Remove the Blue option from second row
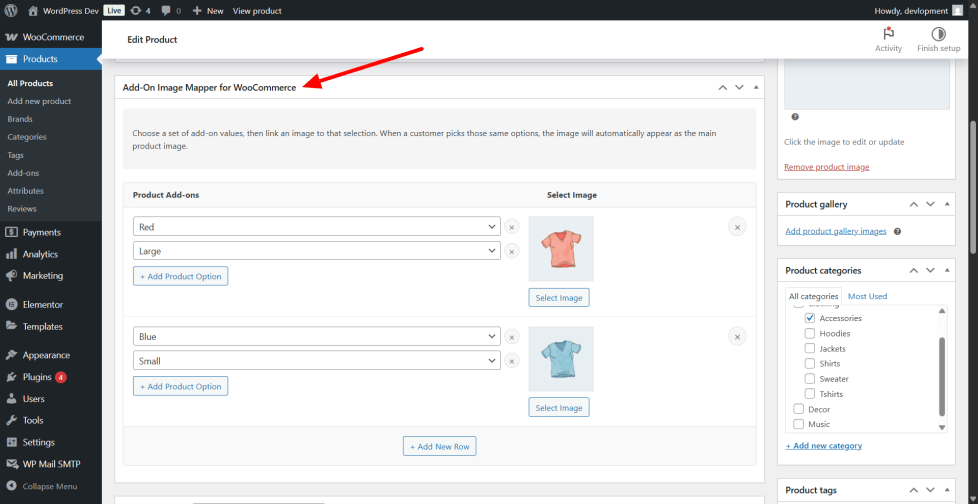The image size is (978, 504). click(x=512, y=337)
